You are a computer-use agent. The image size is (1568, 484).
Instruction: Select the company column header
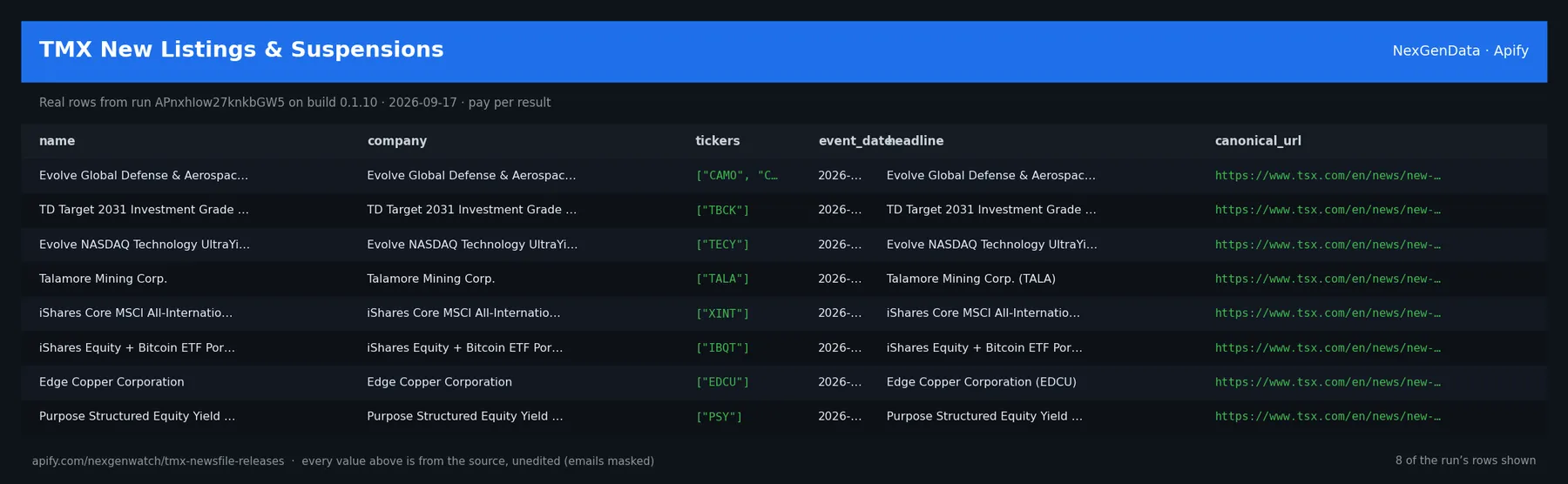[396, 141]
